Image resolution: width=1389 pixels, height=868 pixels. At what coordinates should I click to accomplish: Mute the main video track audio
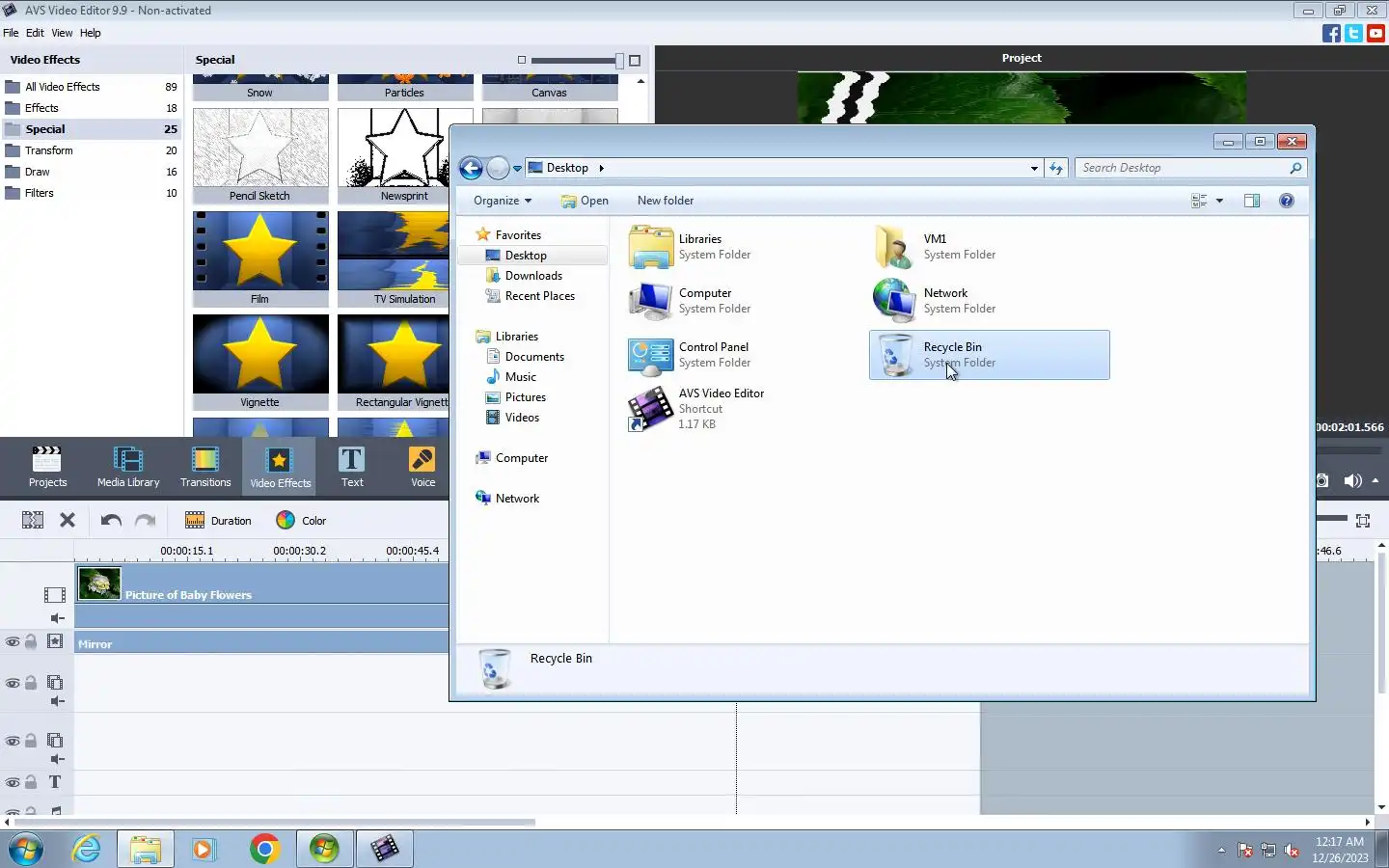57,618
